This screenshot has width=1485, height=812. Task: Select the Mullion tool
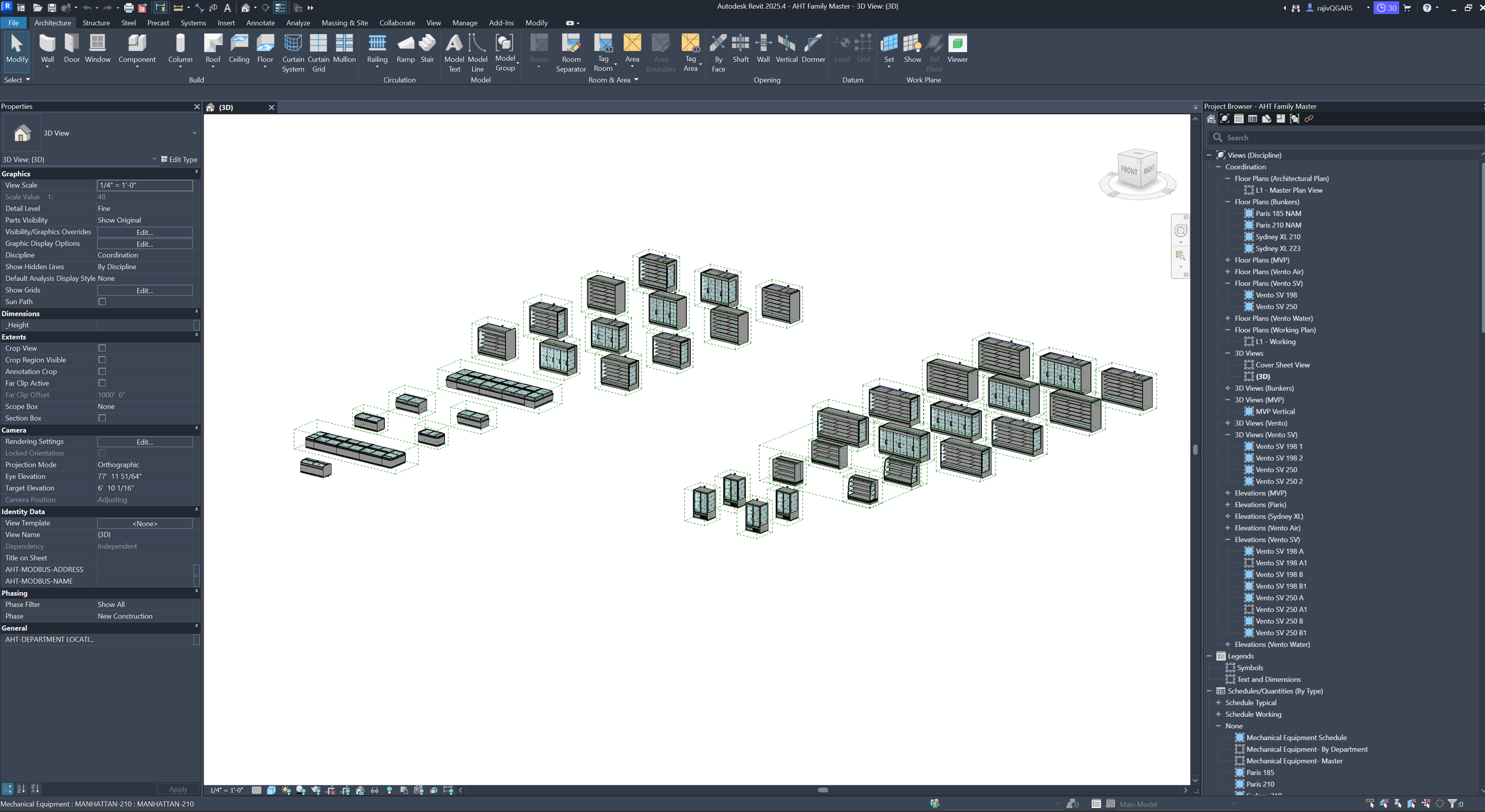(344, 49)
